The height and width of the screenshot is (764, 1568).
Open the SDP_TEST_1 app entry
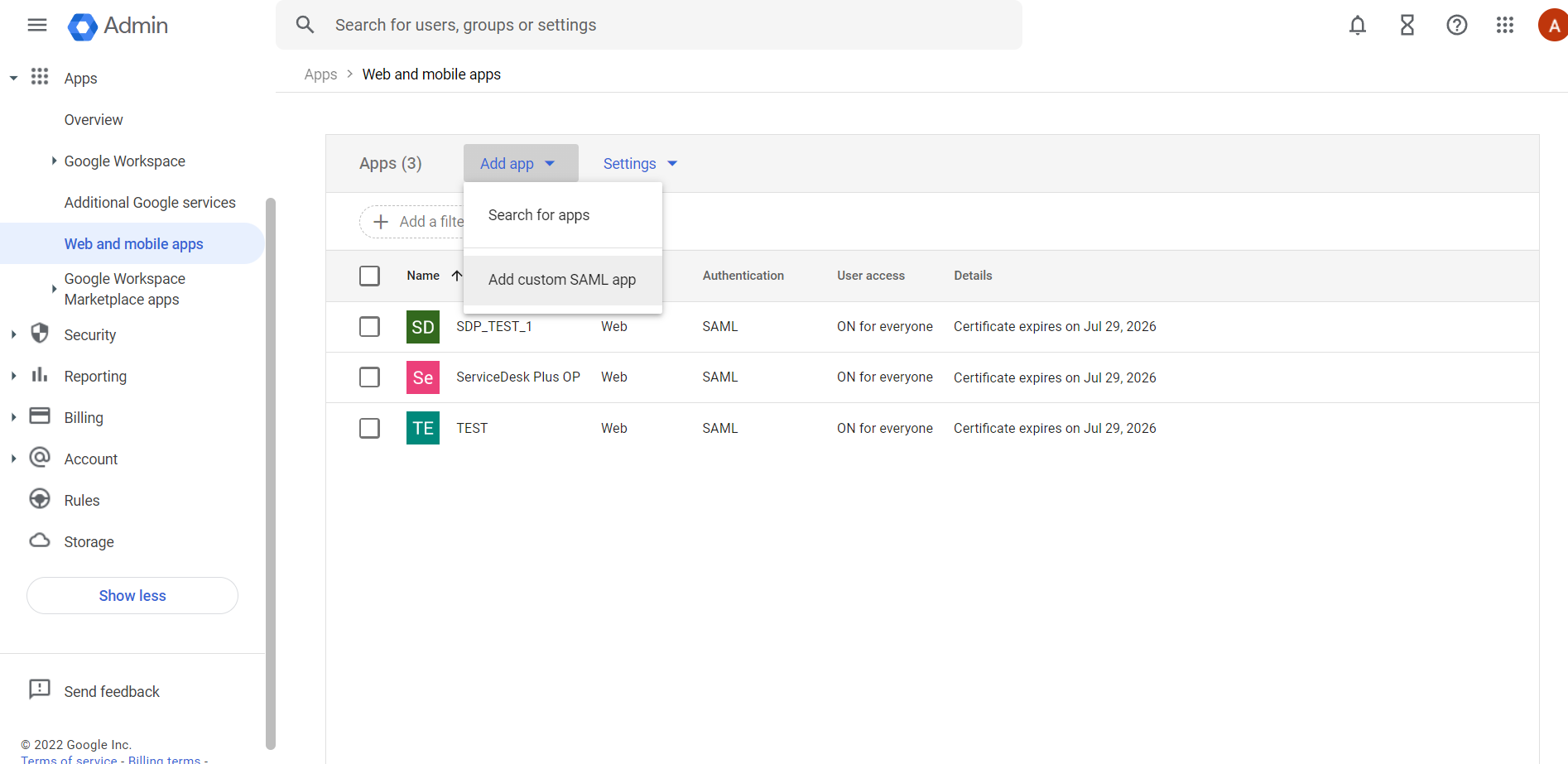coord(493,327)
